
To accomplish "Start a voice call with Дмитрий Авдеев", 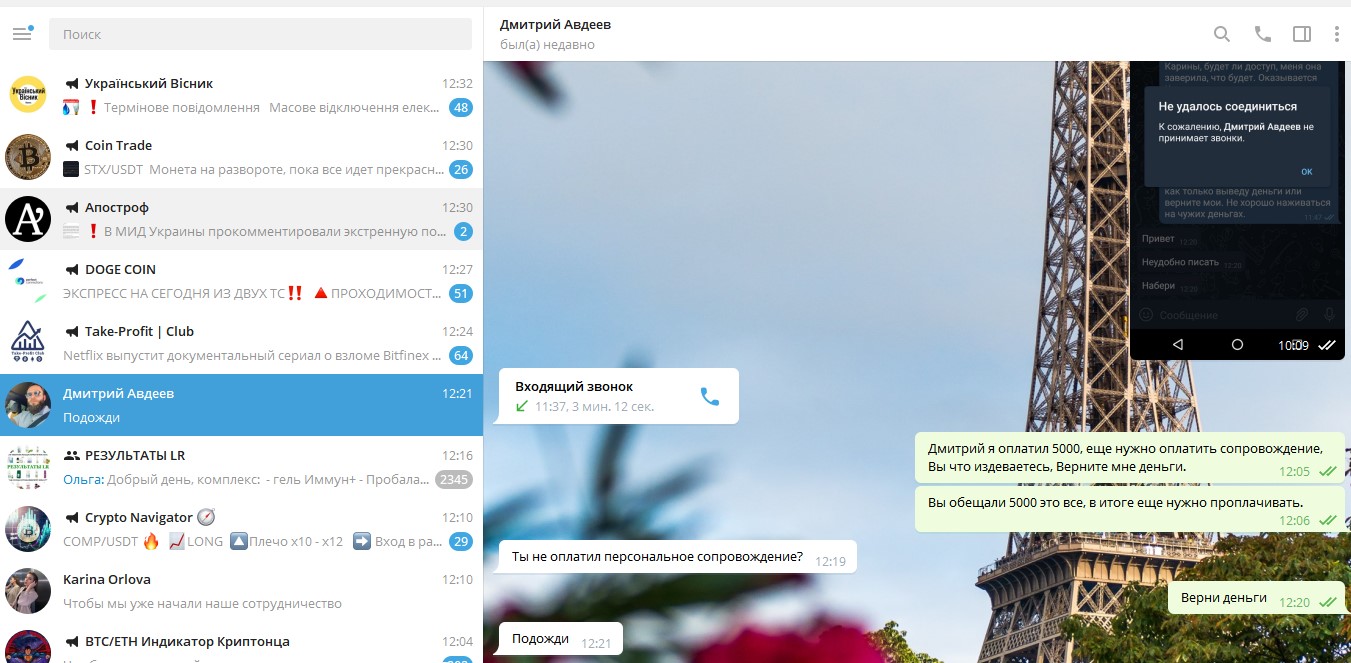I will 1262,34.
